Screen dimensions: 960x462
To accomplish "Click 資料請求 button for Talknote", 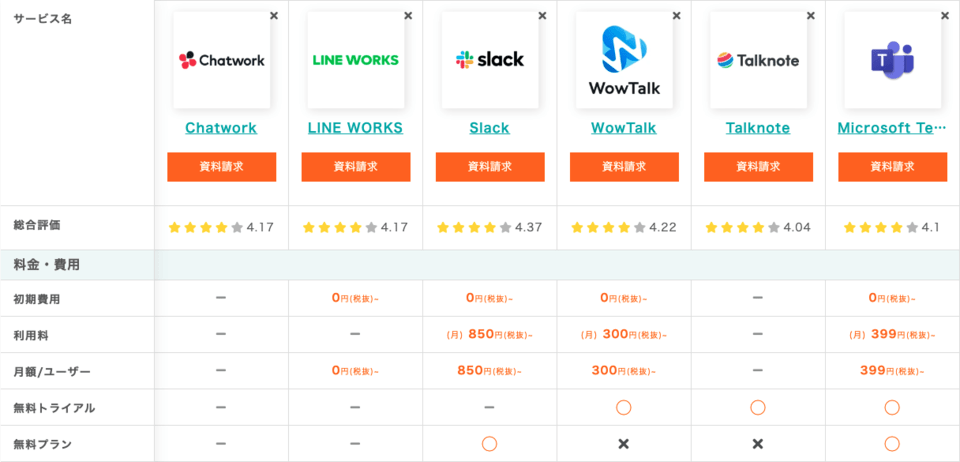I will pos(758,167).
